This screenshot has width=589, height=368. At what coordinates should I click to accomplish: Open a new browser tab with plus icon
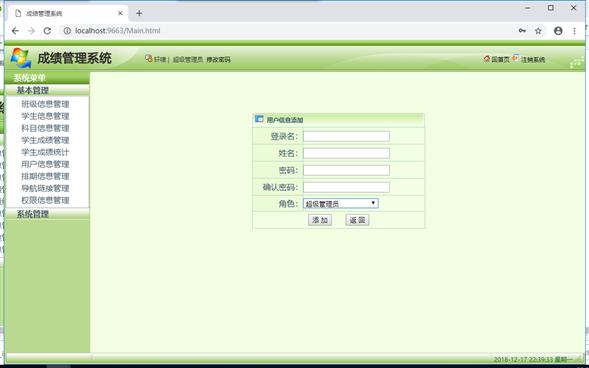click(139, 13)
